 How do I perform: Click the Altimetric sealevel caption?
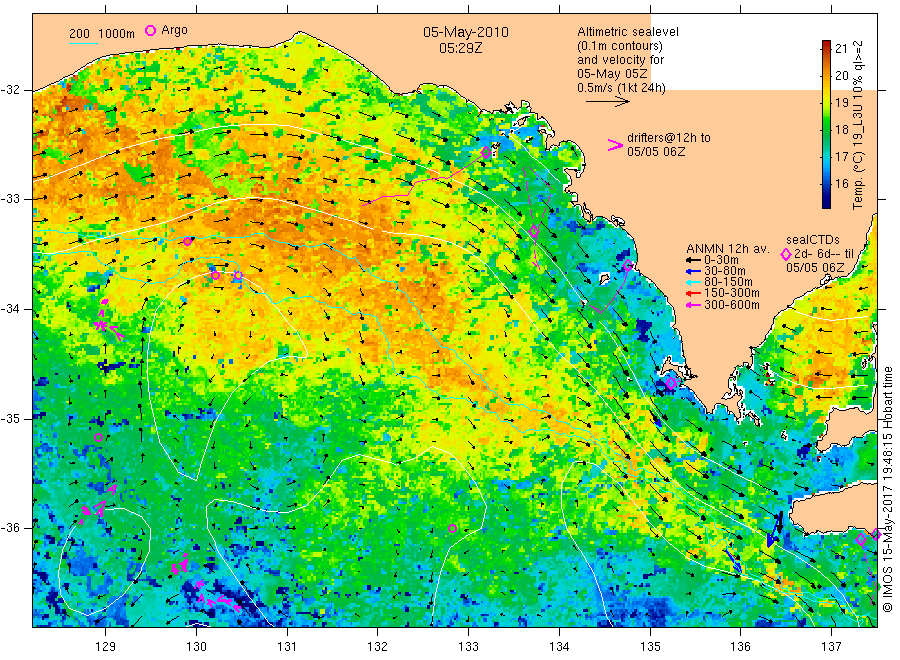pos(628,32)
